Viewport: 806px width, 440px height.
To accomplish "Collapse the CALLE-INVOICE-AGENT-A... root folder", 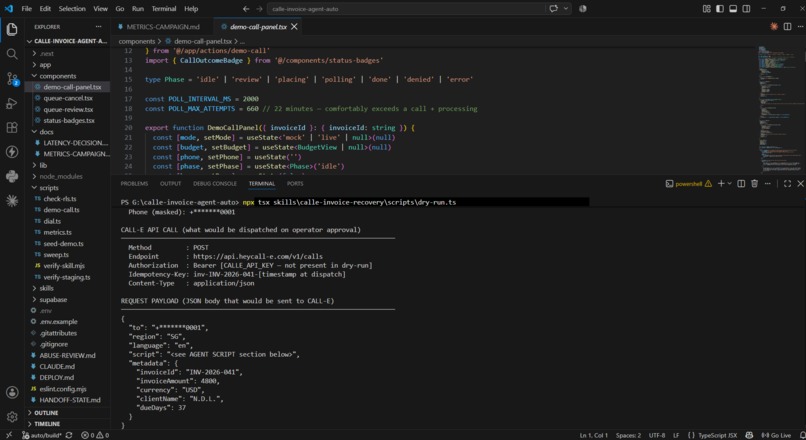I will [x=67, y=41].
